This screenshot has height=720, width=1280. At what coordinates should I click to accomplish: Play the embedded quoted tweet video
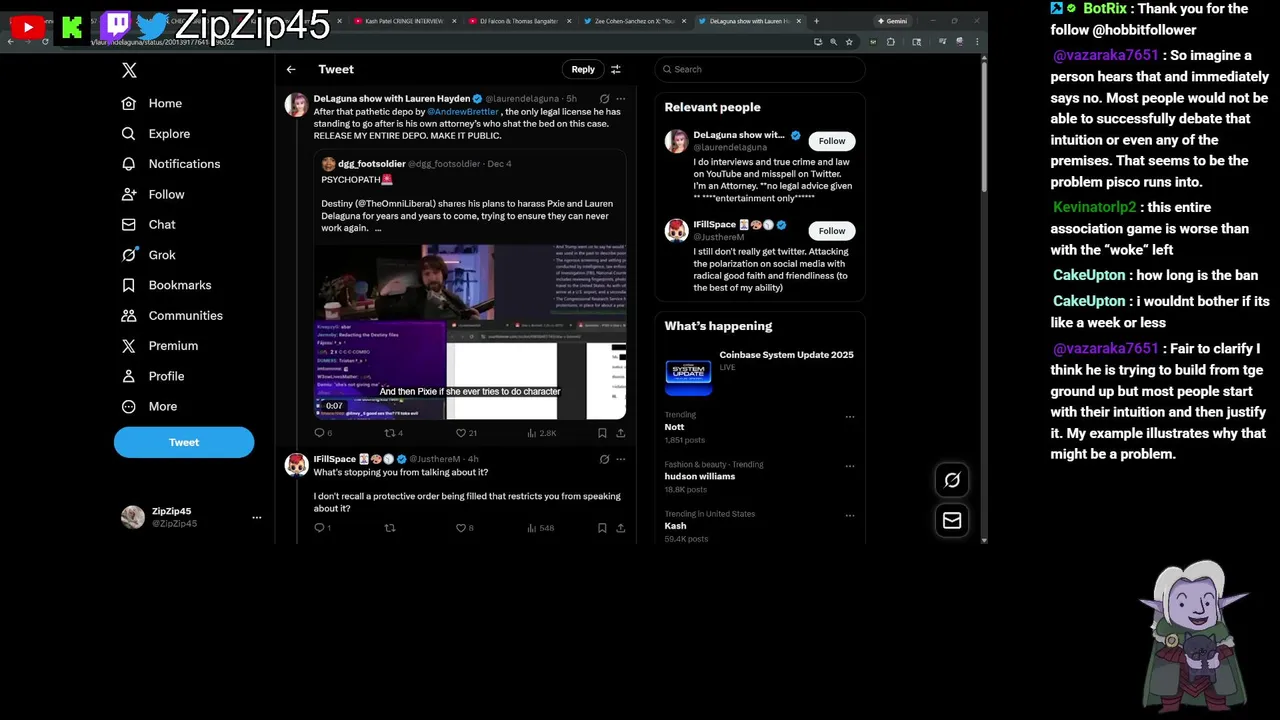coord(470,332)
